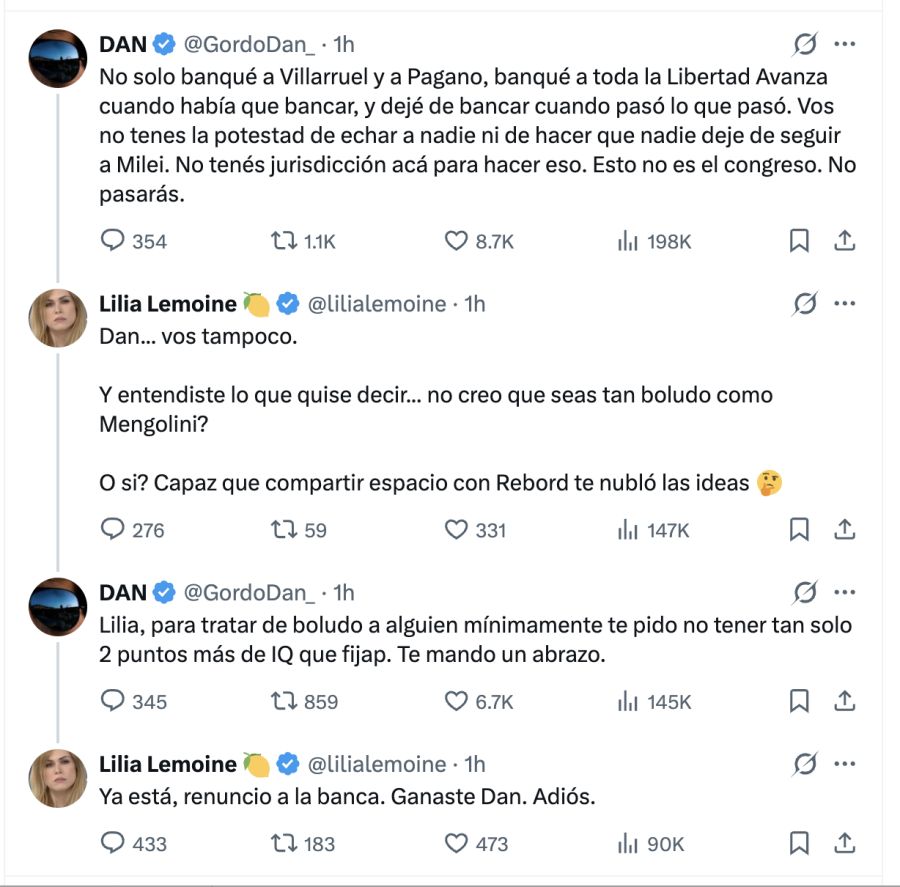The height and width of the screenshot is (887, 900).
Task: Bookmark DAN's first tweet
Action: click(x=799, y=241)
